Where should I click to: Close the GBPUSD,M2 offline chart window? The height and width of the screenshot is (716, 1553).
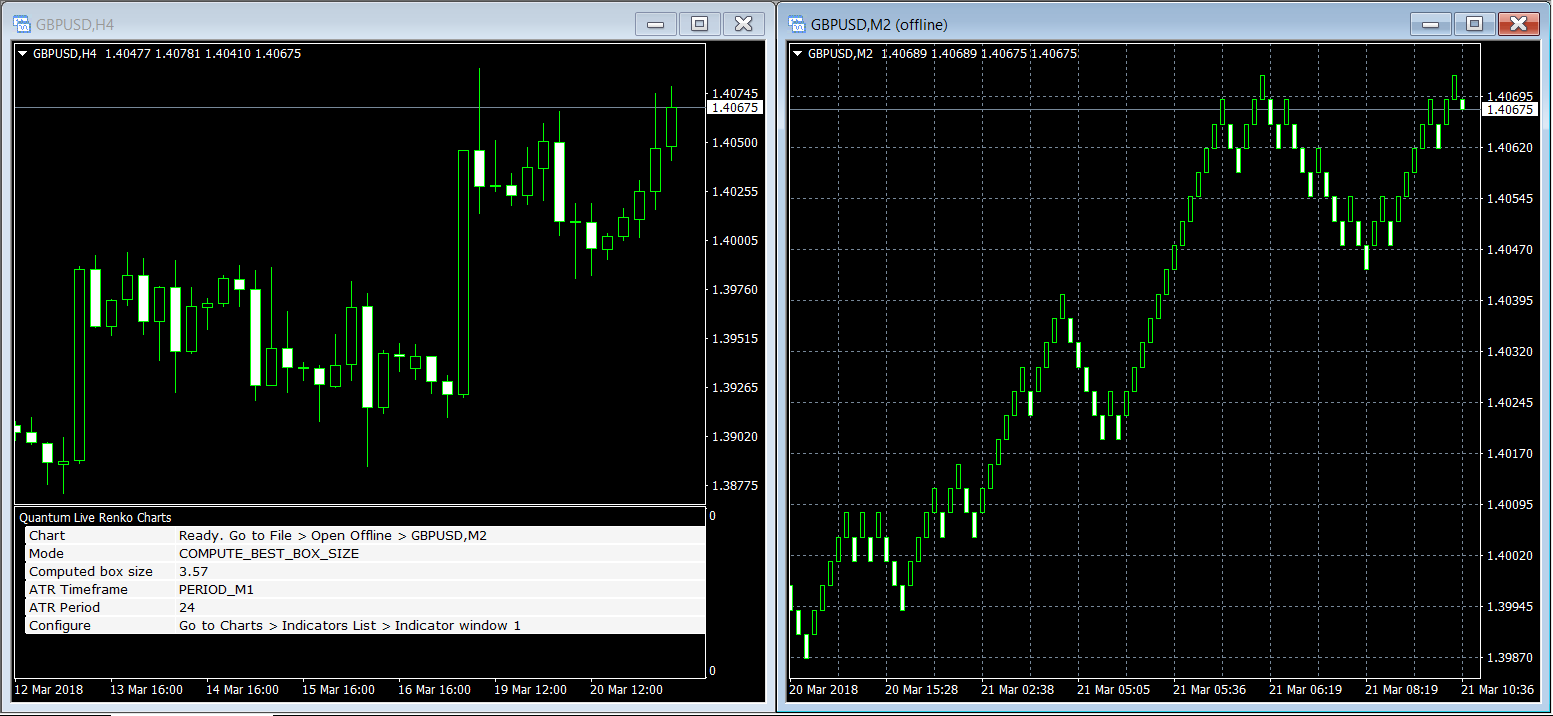(x=1519, y=24)
